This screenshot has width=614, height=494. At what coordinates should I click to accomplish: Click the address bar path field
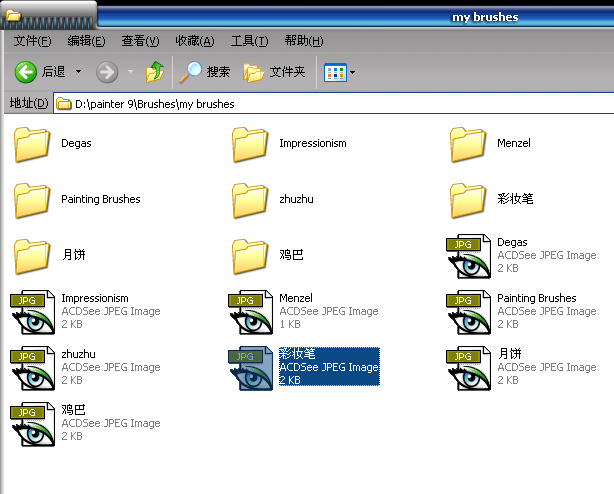[333, 104]
